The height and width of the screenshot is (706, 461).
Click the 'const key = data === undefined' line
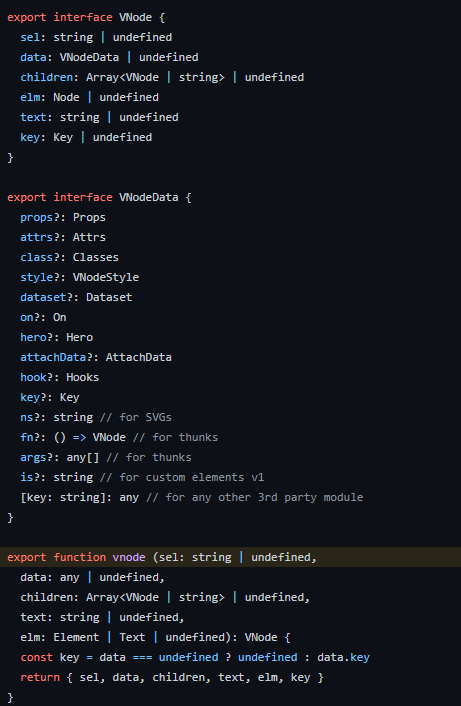(195, 657)
